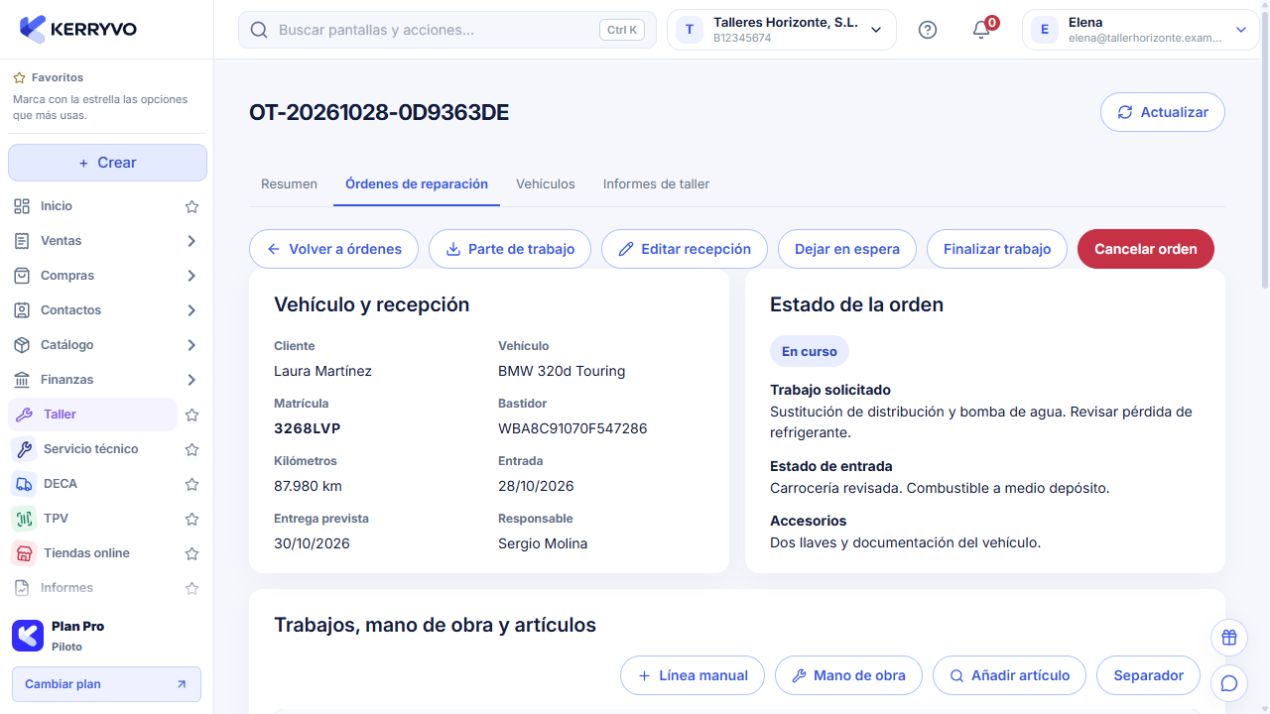Star Inicio as favorite
The image size is (1270, 714).
[192, 207]
